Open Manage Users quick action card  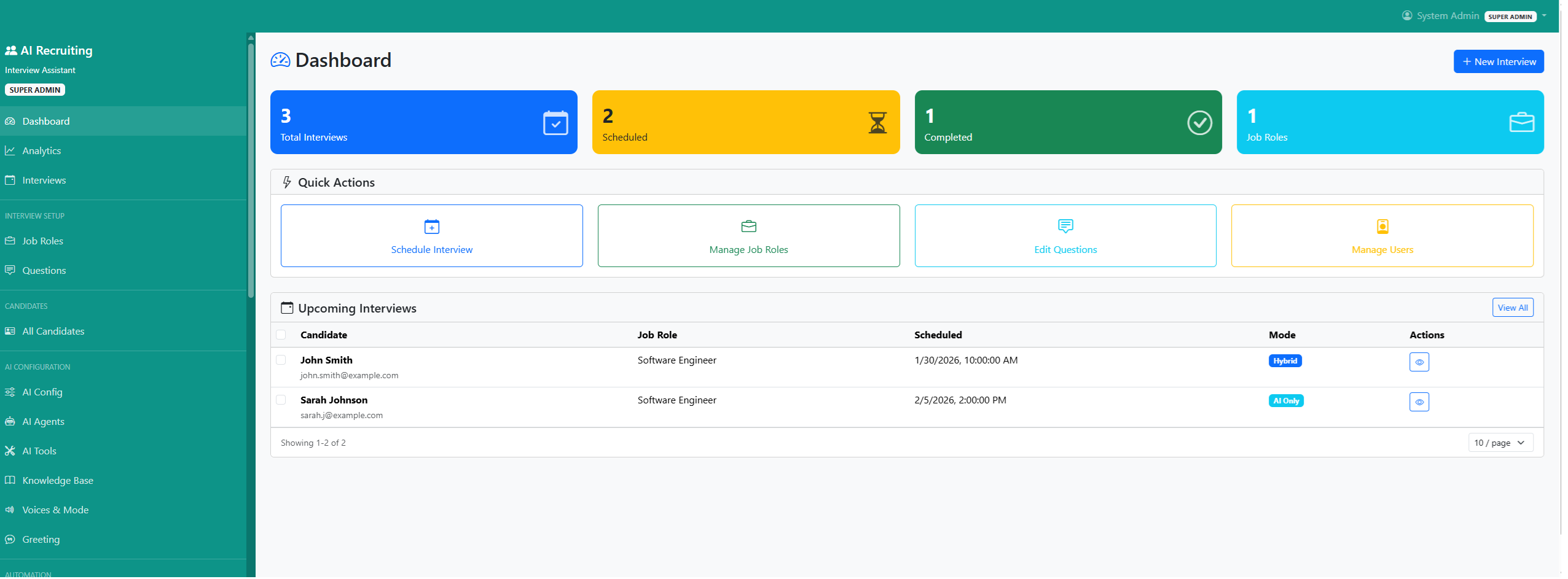click(1382, 236)
